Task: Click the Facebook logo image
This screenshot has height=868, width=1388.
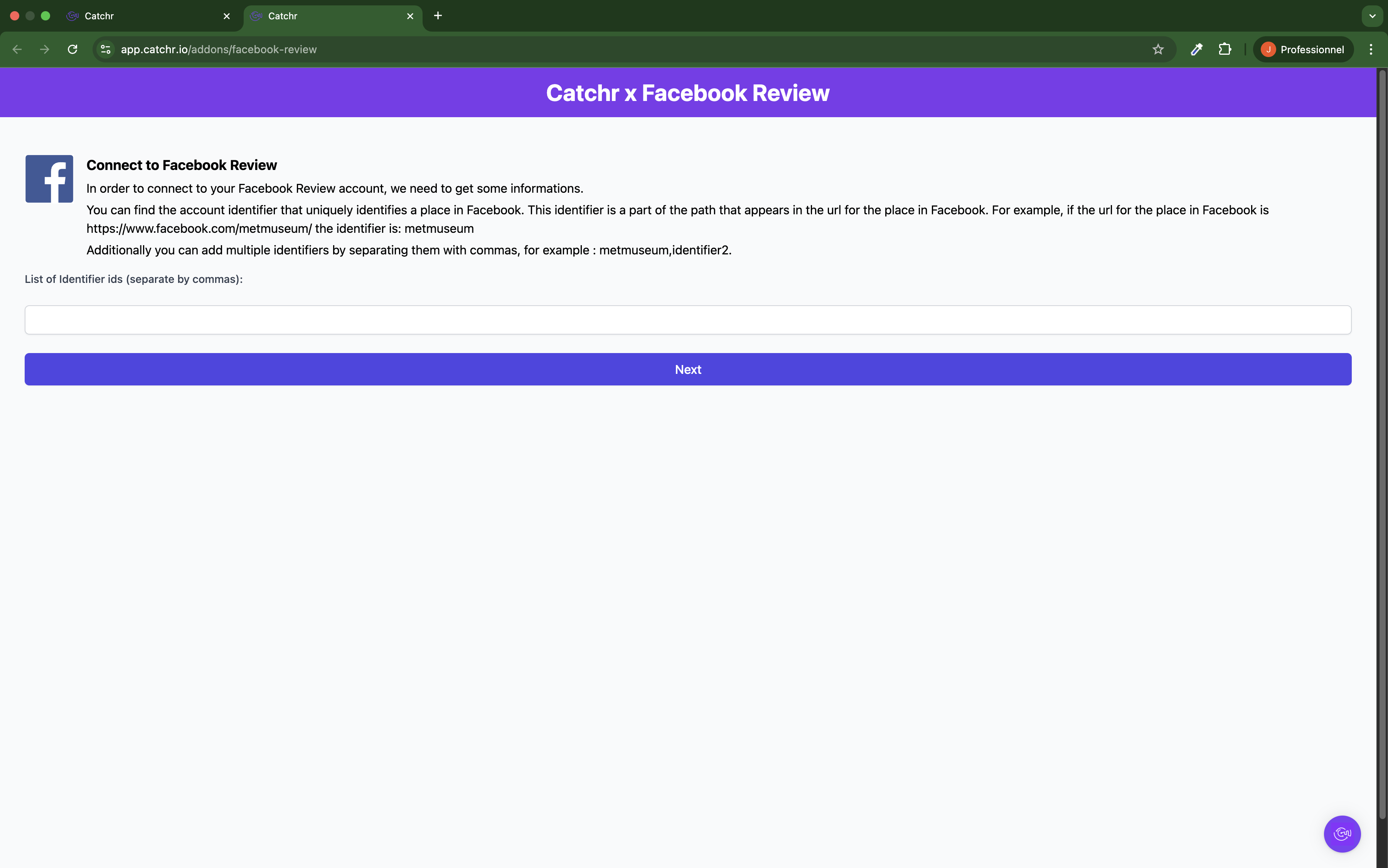Action: (x=49, y=178)
